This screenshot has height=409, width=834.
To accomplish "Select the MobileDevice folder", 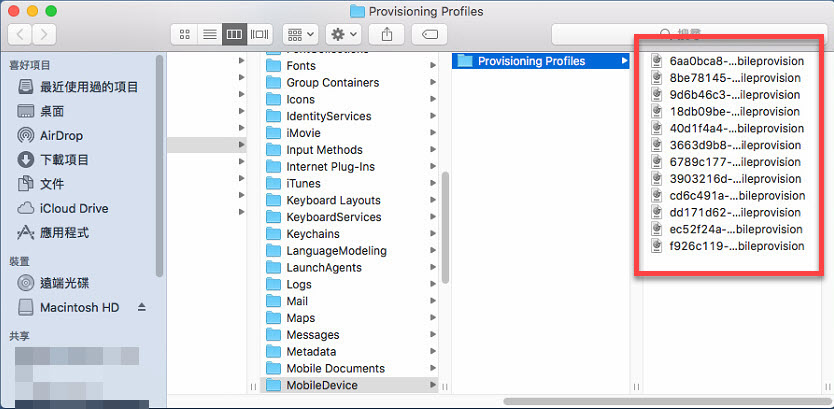I will coord(349,385).
